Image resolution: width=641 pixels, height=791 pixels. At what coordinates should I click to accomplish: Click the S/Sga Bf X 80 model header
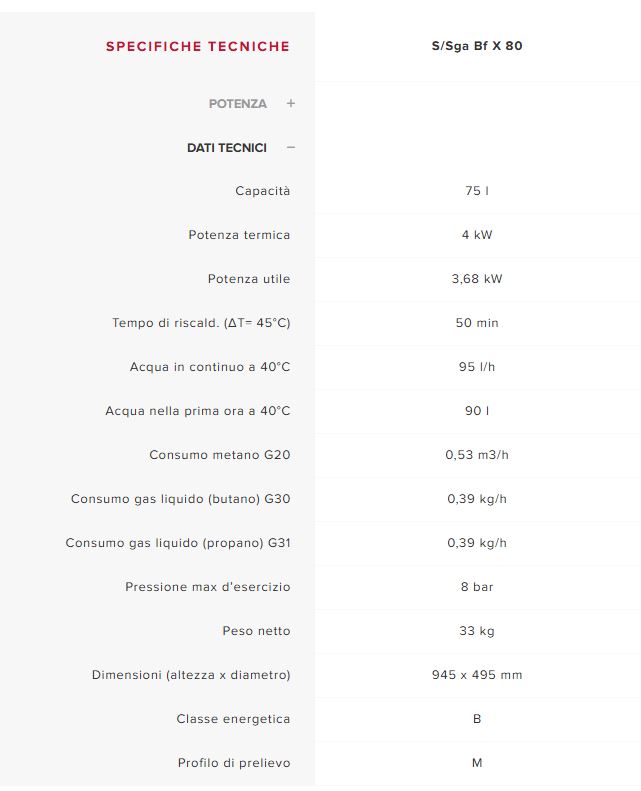(477, 46)
